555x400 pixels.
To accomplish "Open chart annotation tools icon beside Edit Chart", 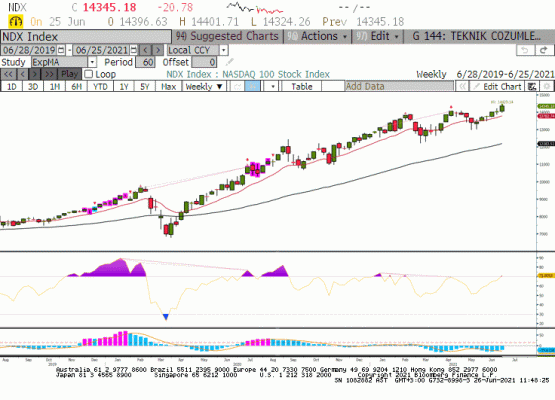I will [532, 86].
